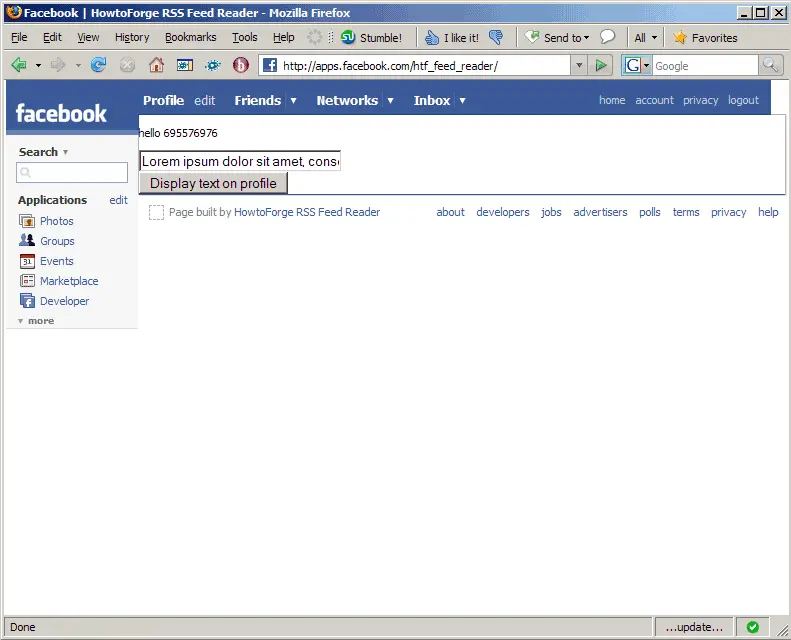Click the Facebook search box
Image resolution: width=791 pixels, height=640 pixels.
[72, 173]
